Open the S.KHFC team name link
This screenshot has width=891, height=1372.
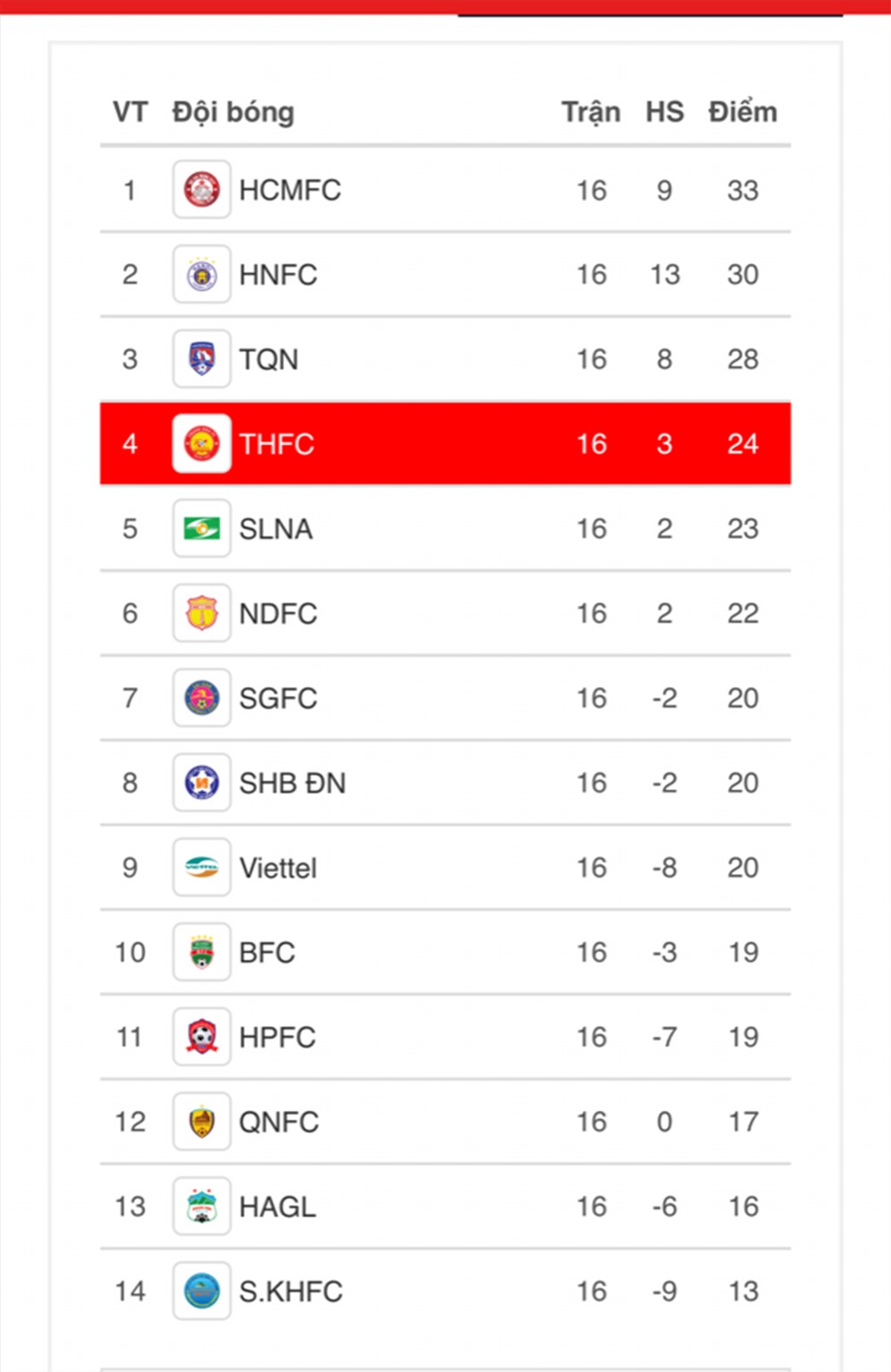click(x=290, y=1291)
